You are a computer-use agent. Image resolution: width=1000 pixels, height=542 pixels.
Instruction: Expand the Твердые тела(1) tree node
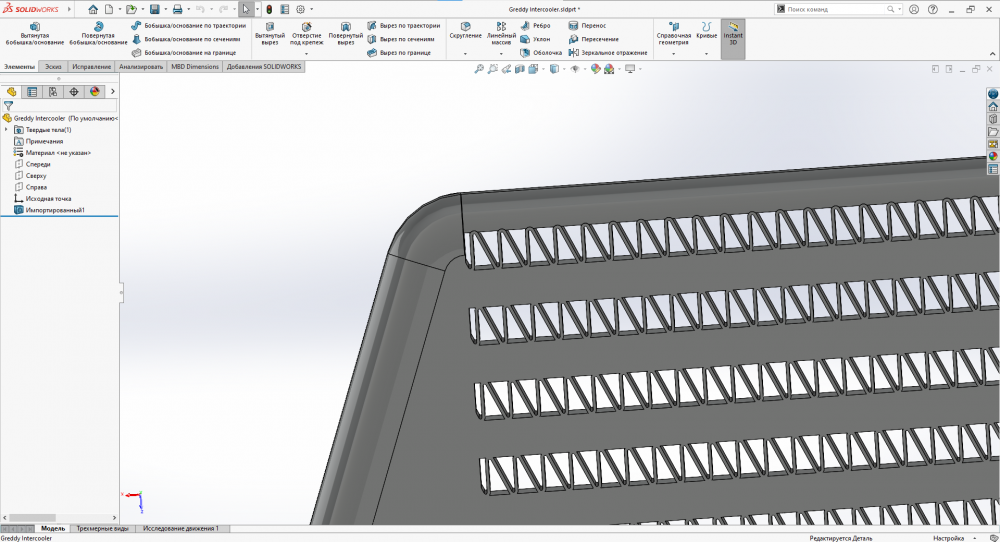pyautogui.click(x=7, y=129)
